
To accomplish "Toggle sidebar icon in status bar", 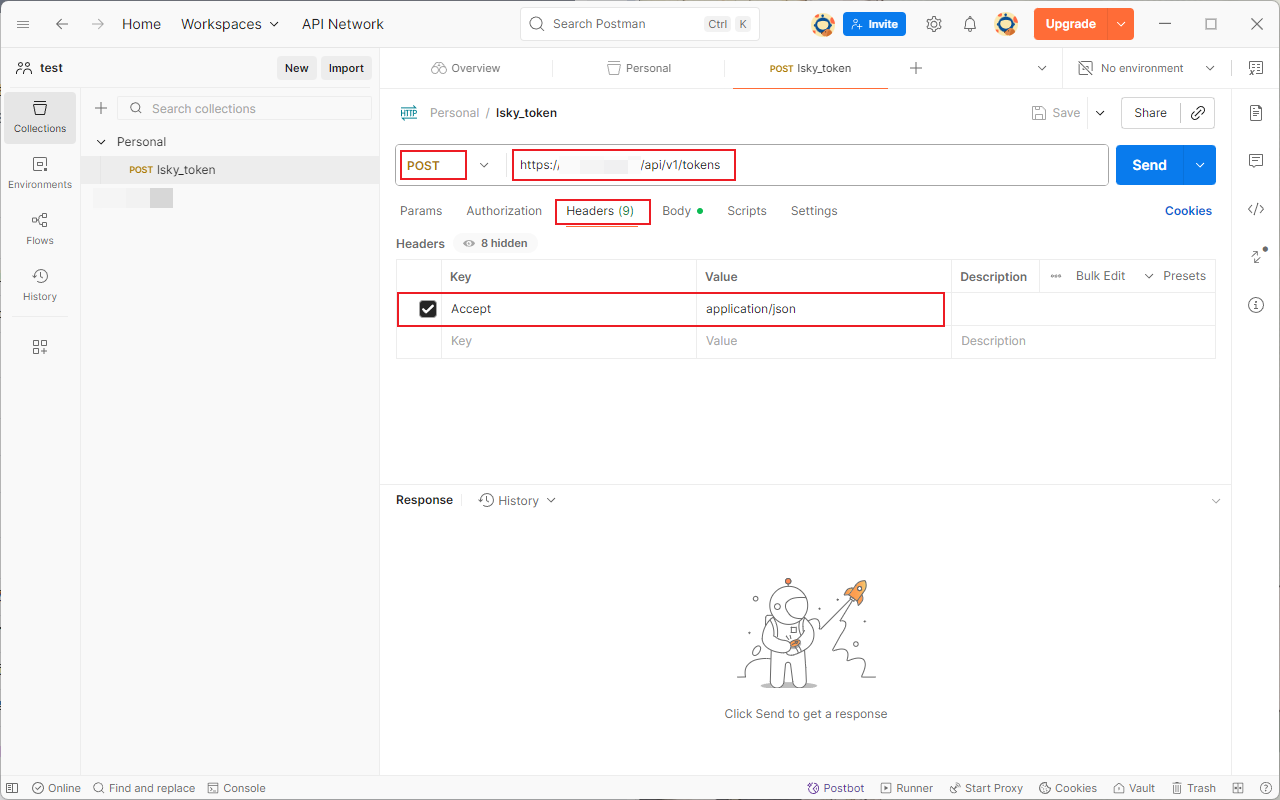I will tap(12, 788).
